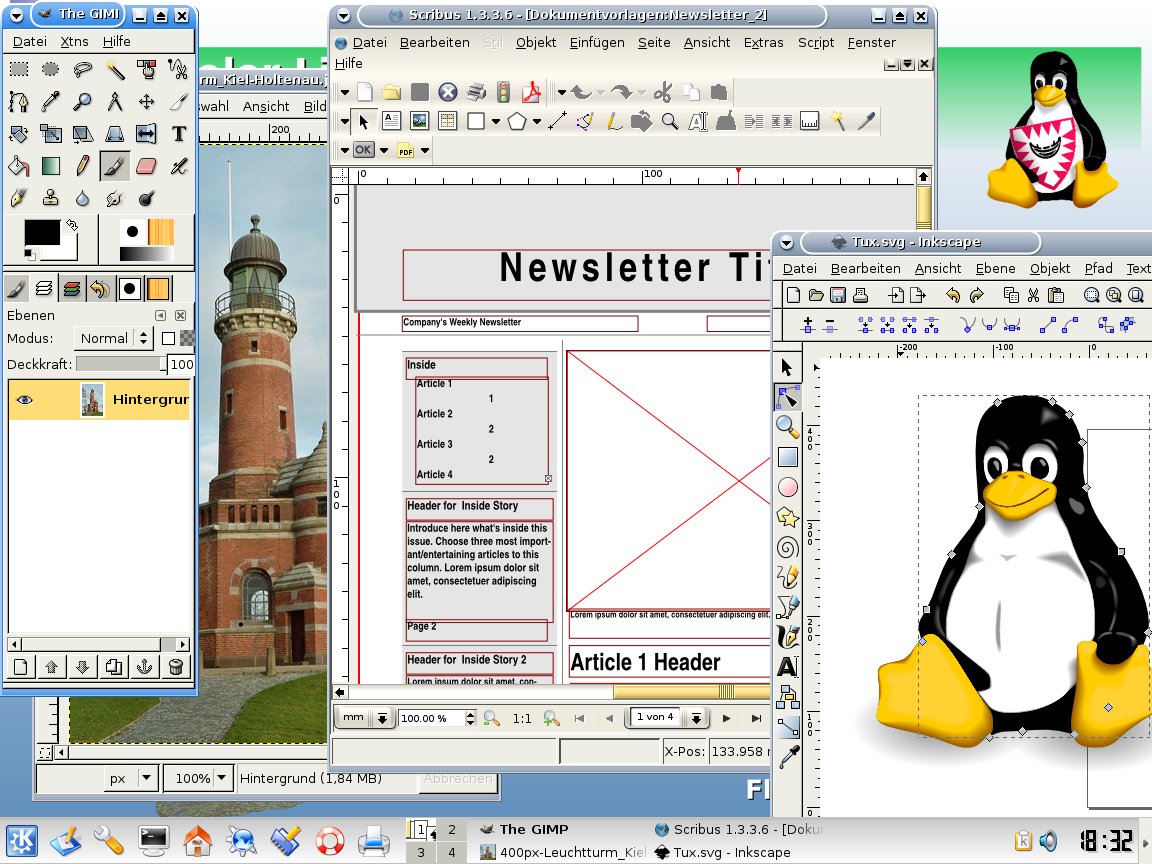This screenshot has width=1152, height=864.
Task: Pick the GIMP fuzzy select wand
Action: coord(115,69)
